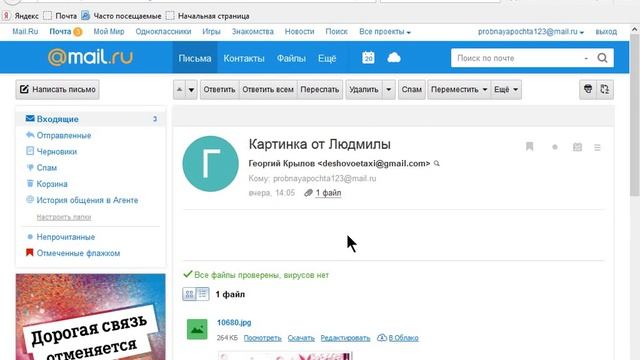Image resolution: width=640 pixels, height=360 pixels.
Task: Open Корзина folder
Action: pos(52,184)
